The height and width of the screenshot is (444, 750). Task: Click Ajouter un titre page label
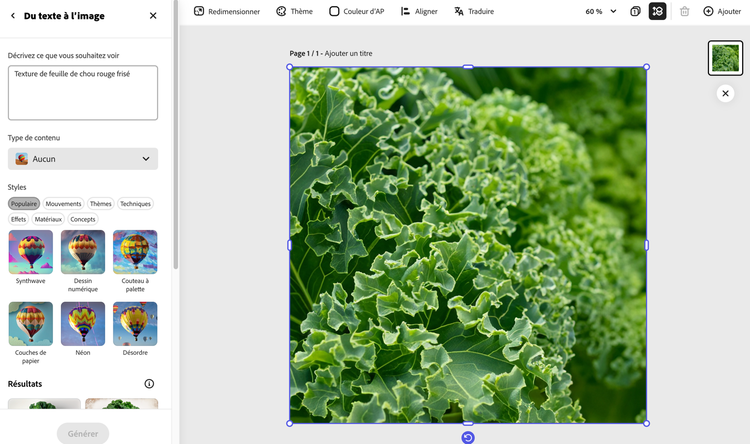pyautogui.click(x=348, y=54)
